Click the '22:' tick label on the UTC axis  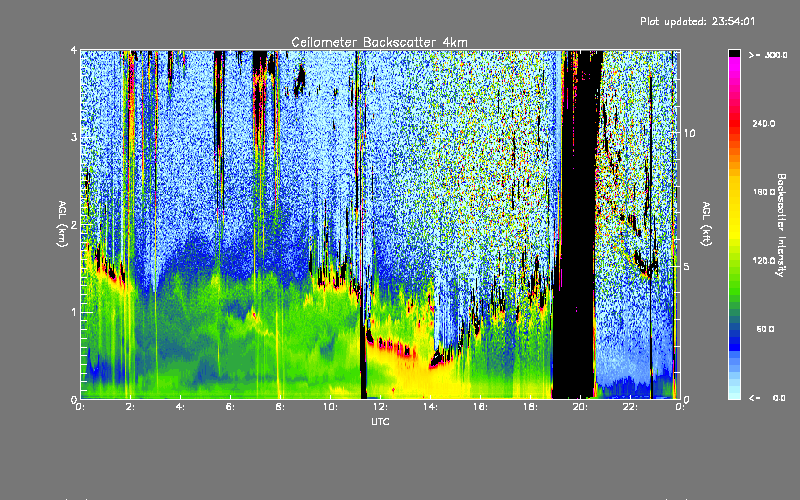click(x=630, y=407)
